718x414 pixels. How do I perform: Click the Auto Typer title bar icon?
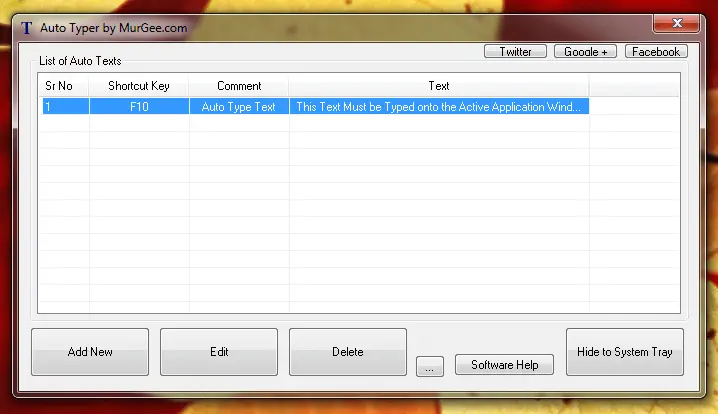[26, 28]
